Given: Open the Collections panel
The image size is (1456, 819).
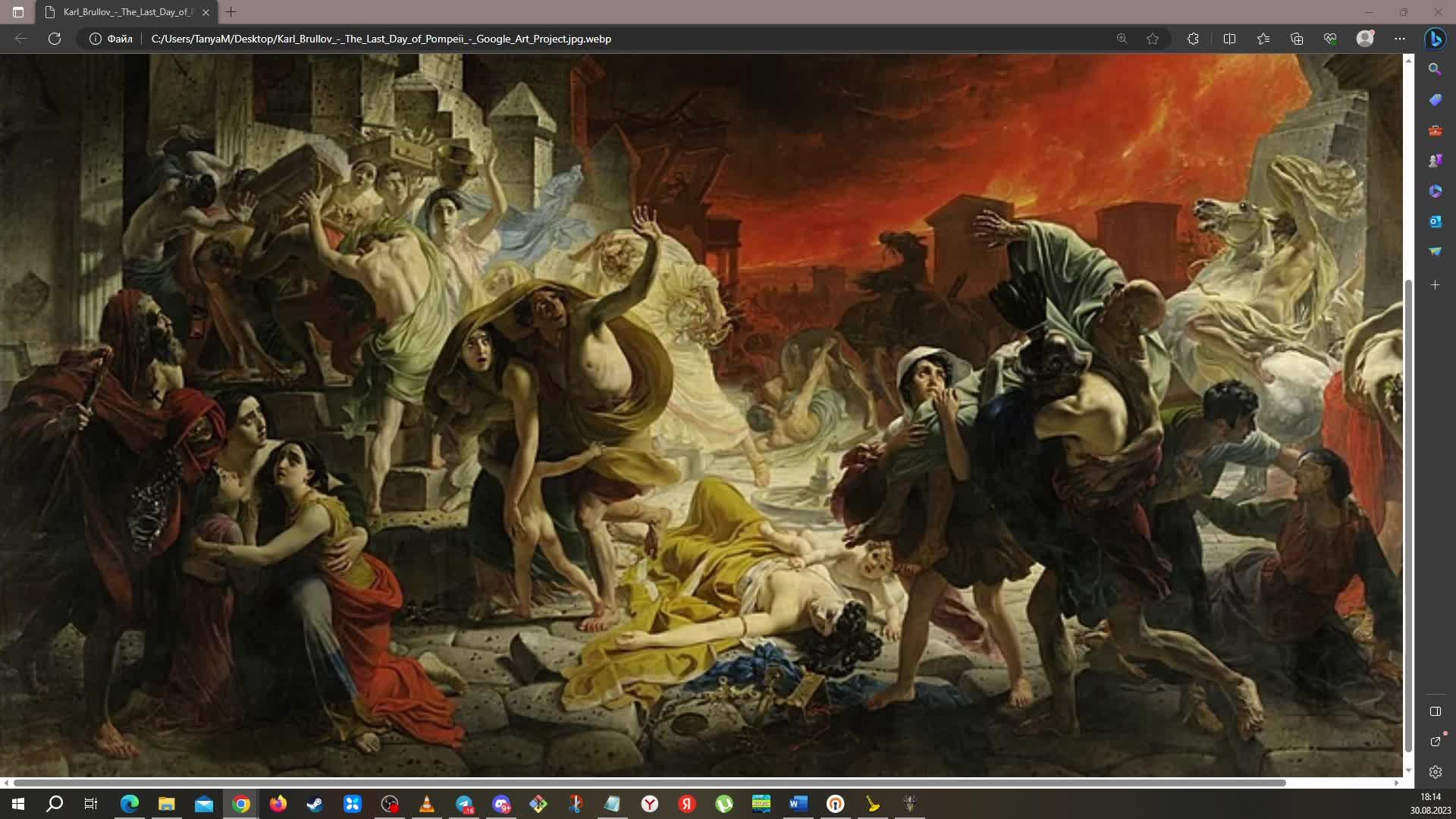Looking at the screenshot, I should click(1297, 39).
